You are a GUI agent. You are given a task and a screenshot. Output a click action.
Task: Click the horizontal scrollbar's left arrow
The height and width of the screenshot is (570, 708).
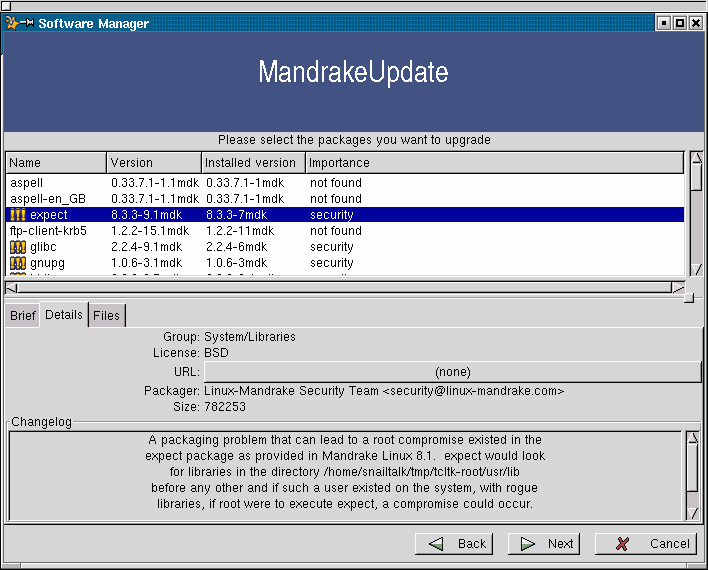tap(11, 288)
